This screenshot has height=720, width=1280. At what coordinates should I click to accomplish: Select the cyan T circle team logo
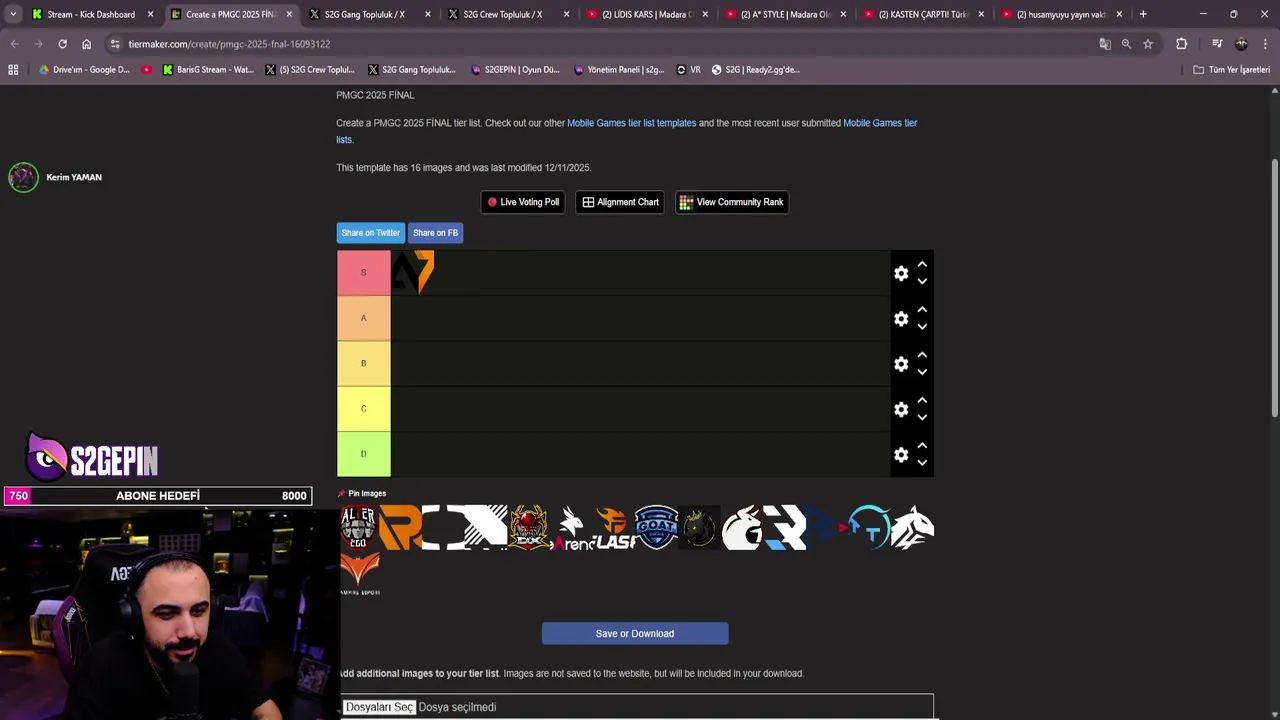coord(869,527)
